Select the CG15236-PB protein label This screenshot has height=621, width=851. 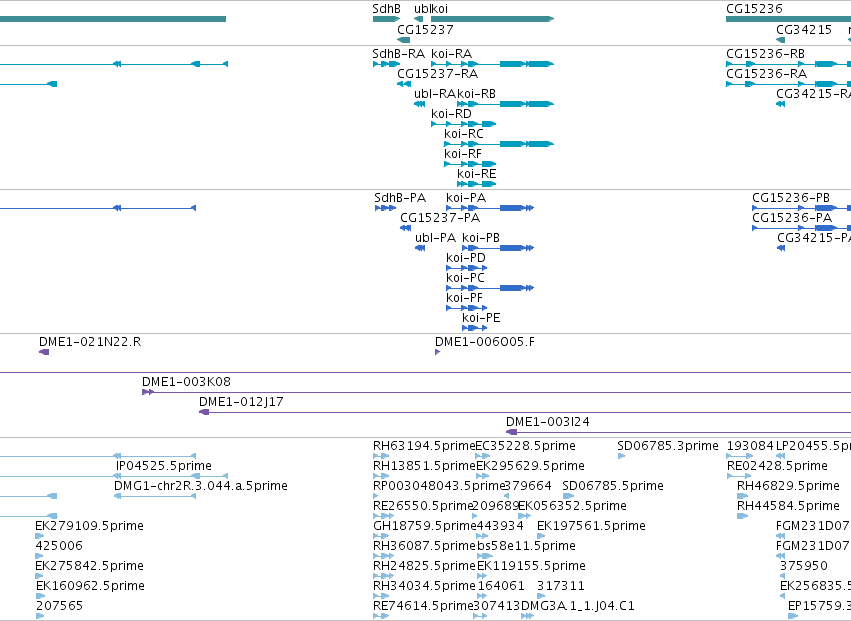(791, 198)
